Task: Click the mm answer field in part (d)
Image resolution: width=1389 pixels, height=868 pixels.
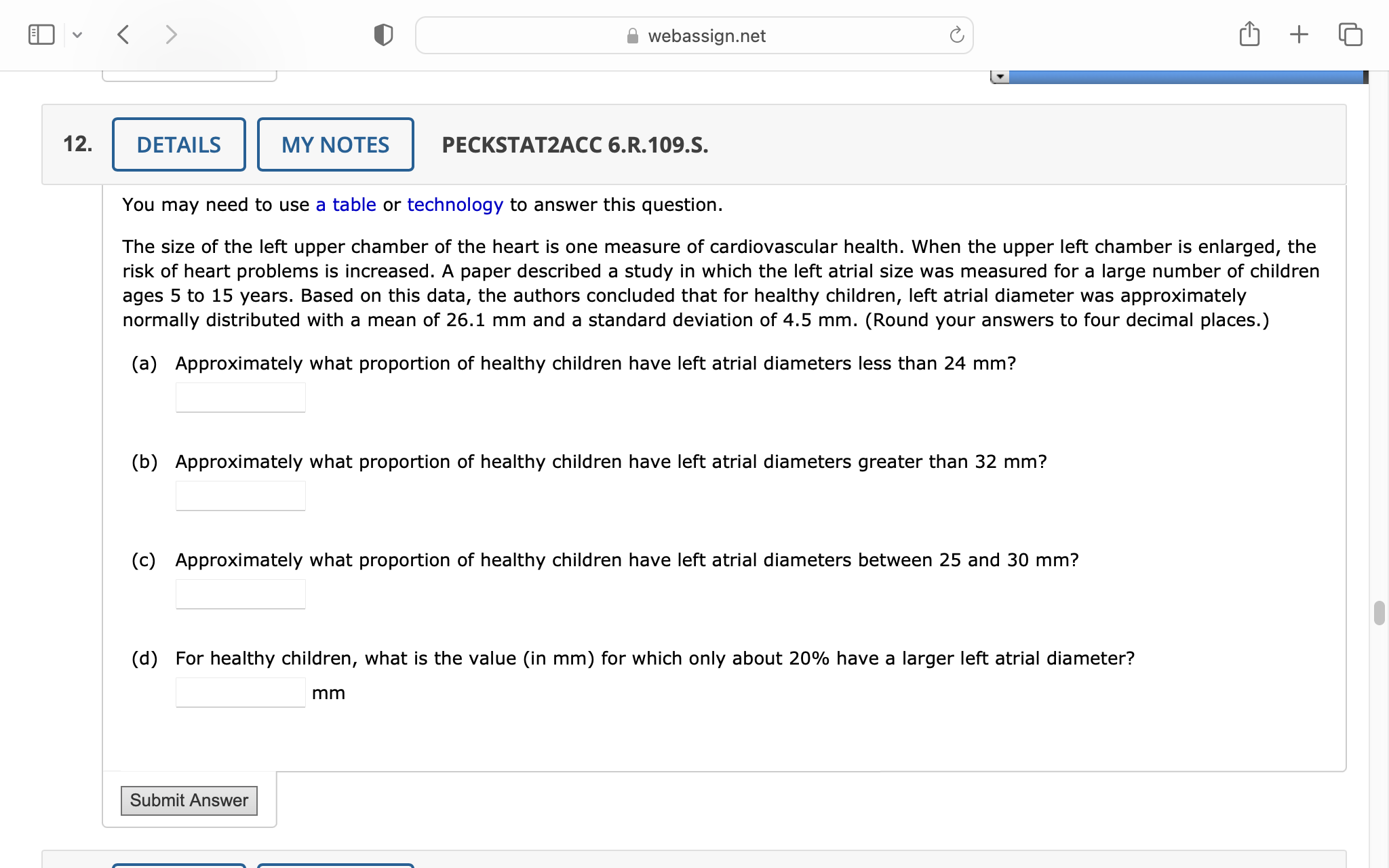Action: [x=240, y=692]
